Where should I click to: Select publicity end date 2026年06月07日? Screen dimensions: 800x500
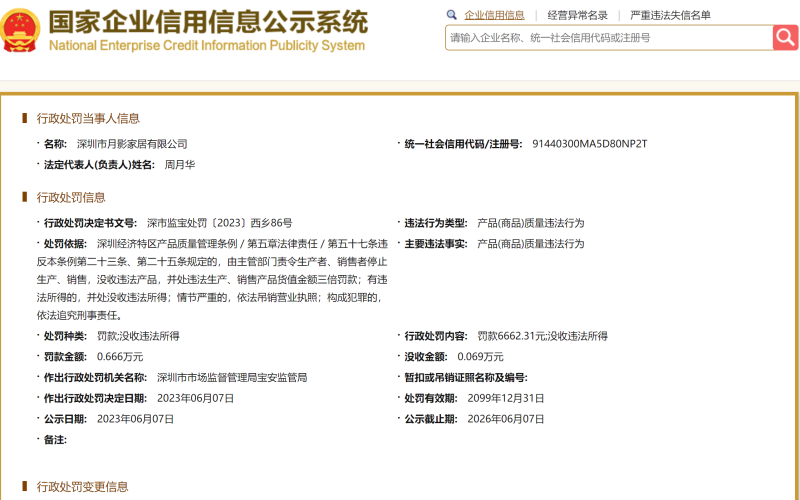[x=506, y=419]
